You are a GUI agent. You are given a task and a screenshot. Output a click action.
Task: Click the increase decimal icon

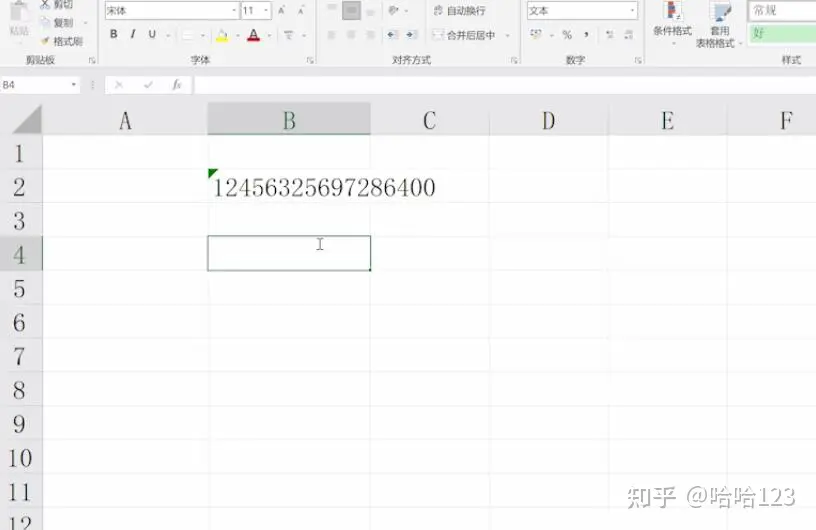[609, 35]
